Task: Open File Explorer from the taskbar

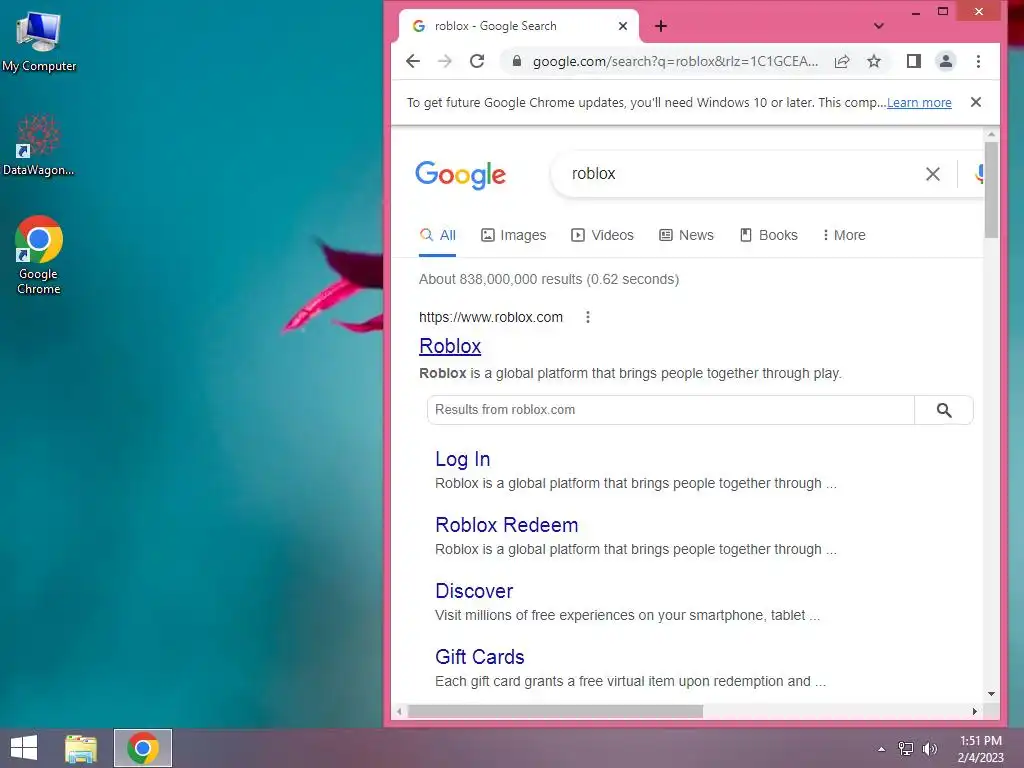Action: (81, 748)
